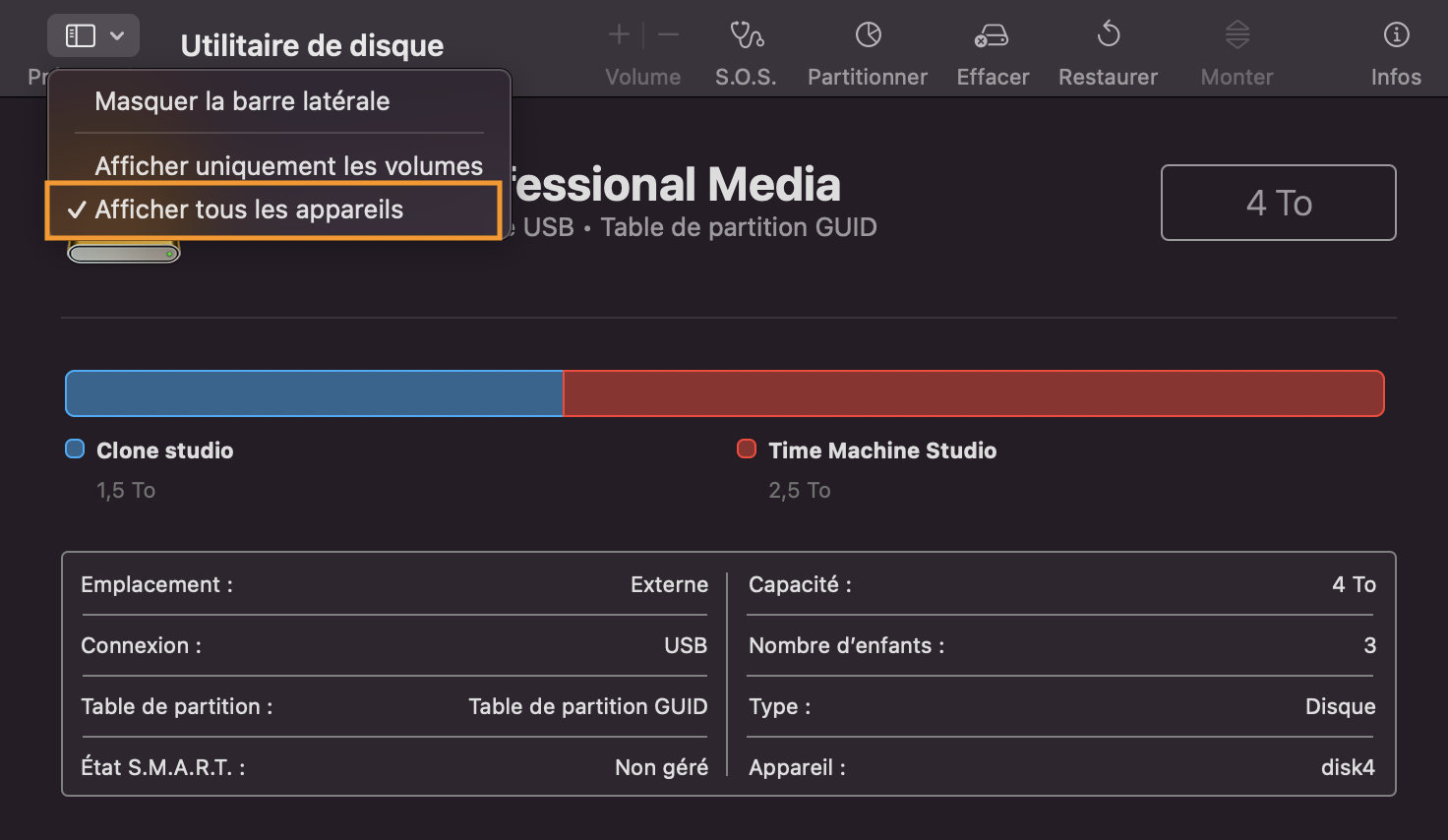Click the minus remove volume icon
This screenshot has height=840, width=1448.
click(669, 36)
